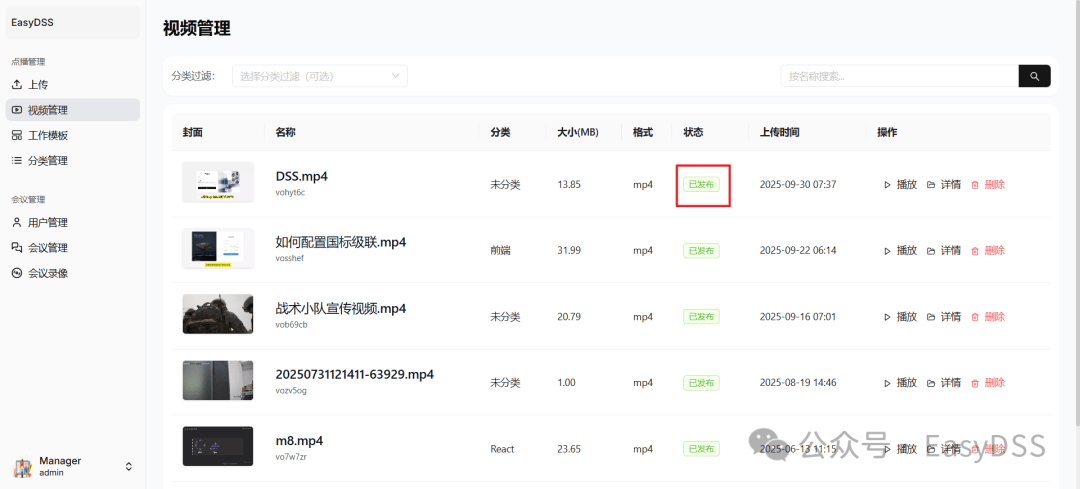Select 视频管理 in the sidebar
This screenshot has width=1080, height=489.
pyautogui.click(x=47, y=110)
